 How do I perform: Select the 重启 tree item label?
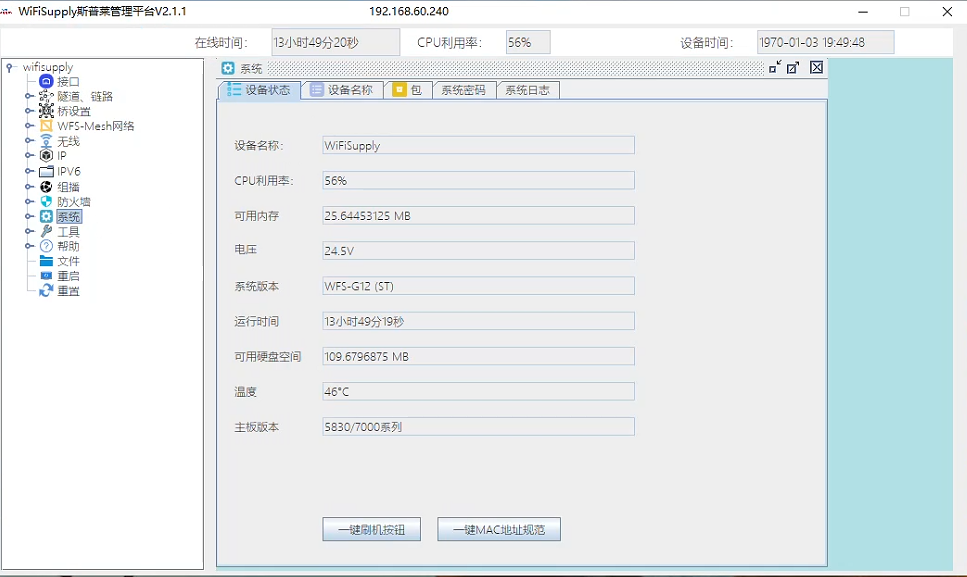[68, 276]
